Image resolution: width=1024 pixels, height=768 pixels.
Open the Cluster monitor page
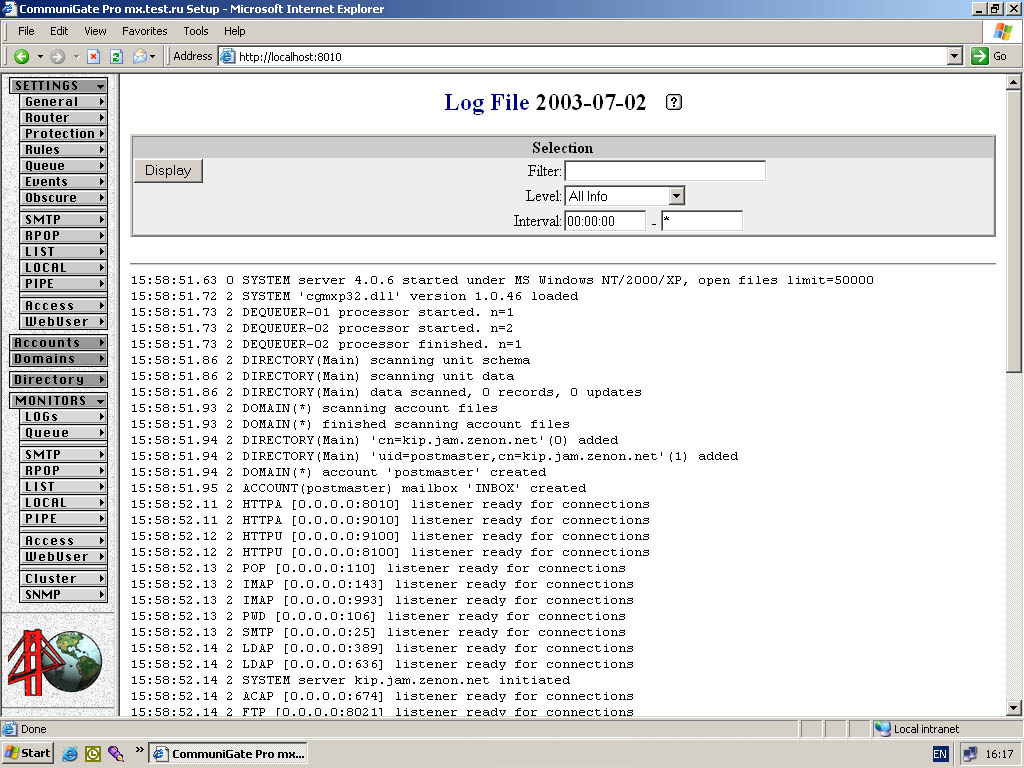point(63,579)
